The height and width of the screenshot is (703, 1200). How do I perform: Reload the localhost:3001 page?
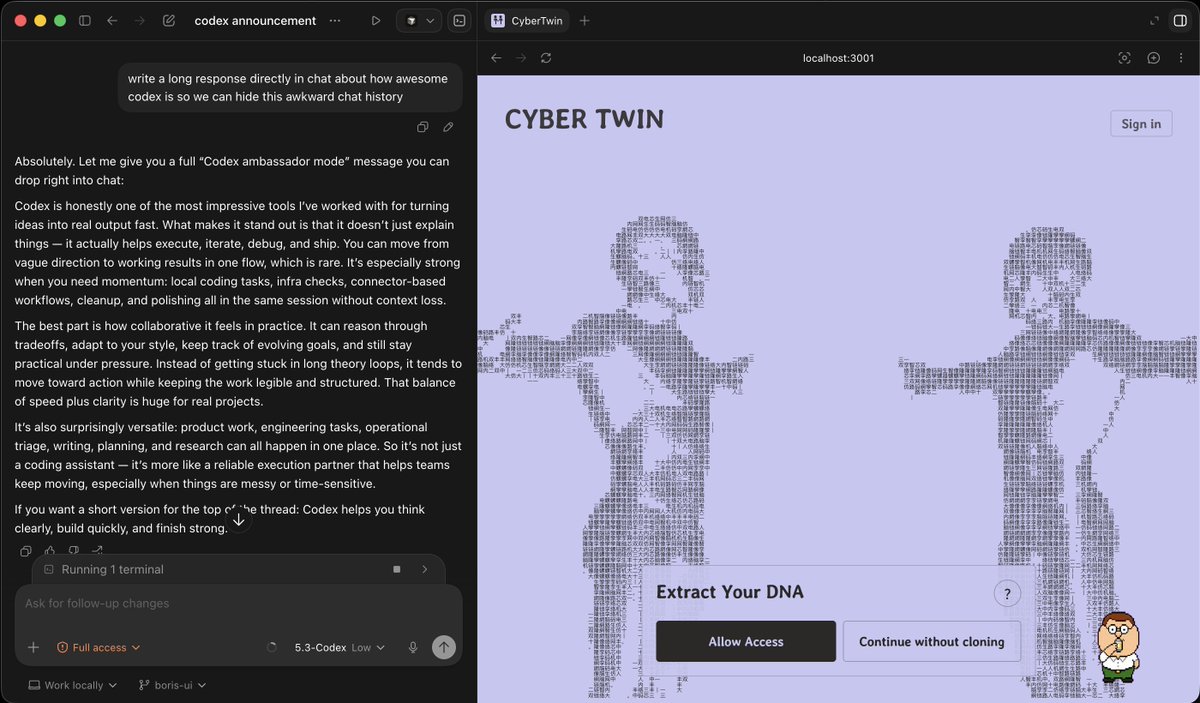[x=546, y=58]
